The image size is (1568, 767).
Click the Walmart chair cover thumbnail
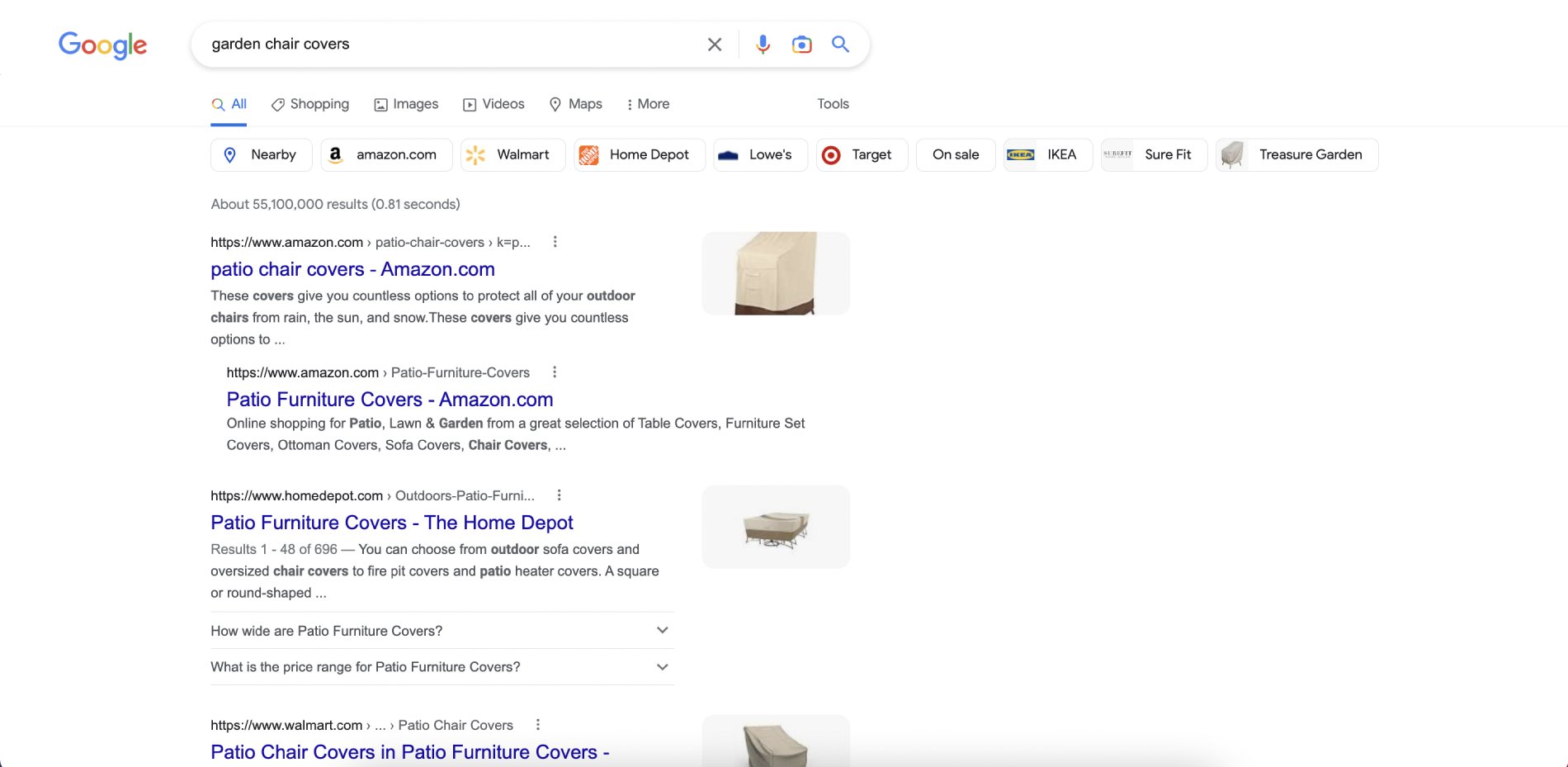pos(776,741)
